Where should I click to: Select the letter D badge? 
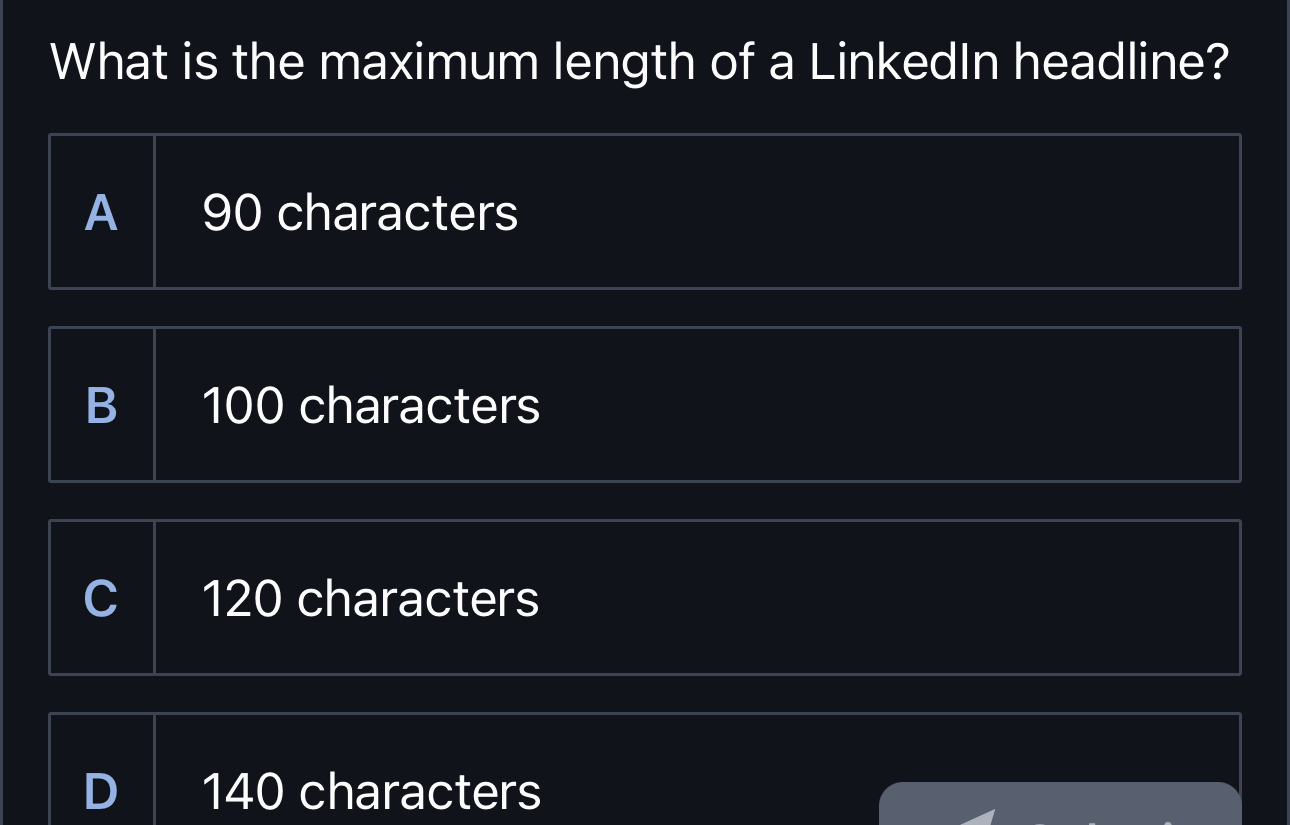100,791
